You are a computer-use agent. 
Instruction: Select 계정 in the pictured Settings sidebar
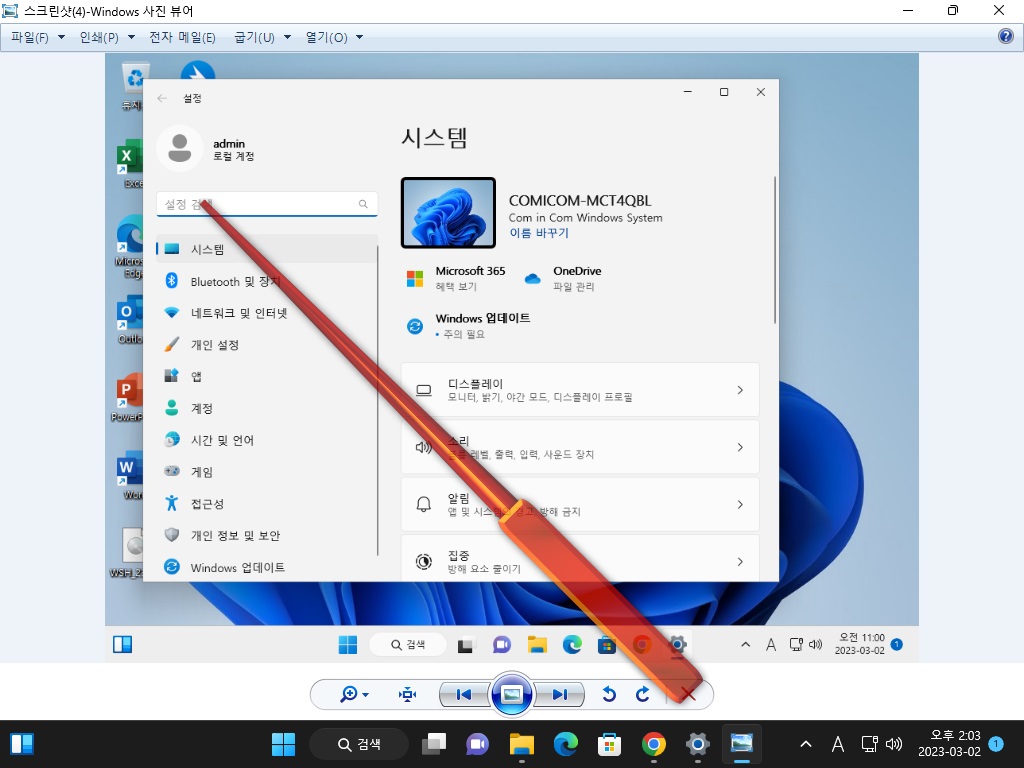[x=266, y=408]
